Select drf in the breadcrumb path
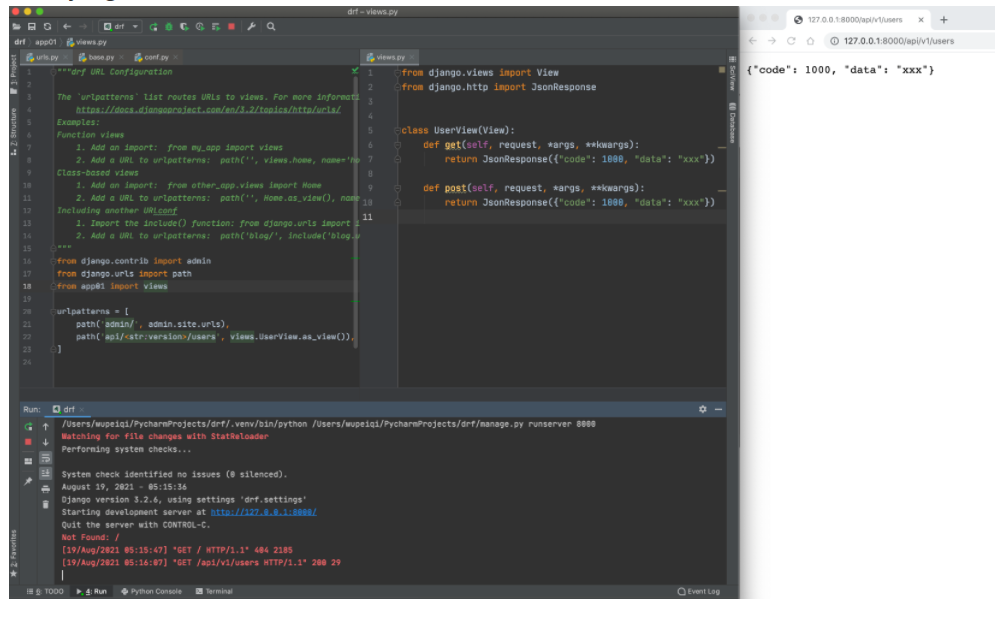 20,42
